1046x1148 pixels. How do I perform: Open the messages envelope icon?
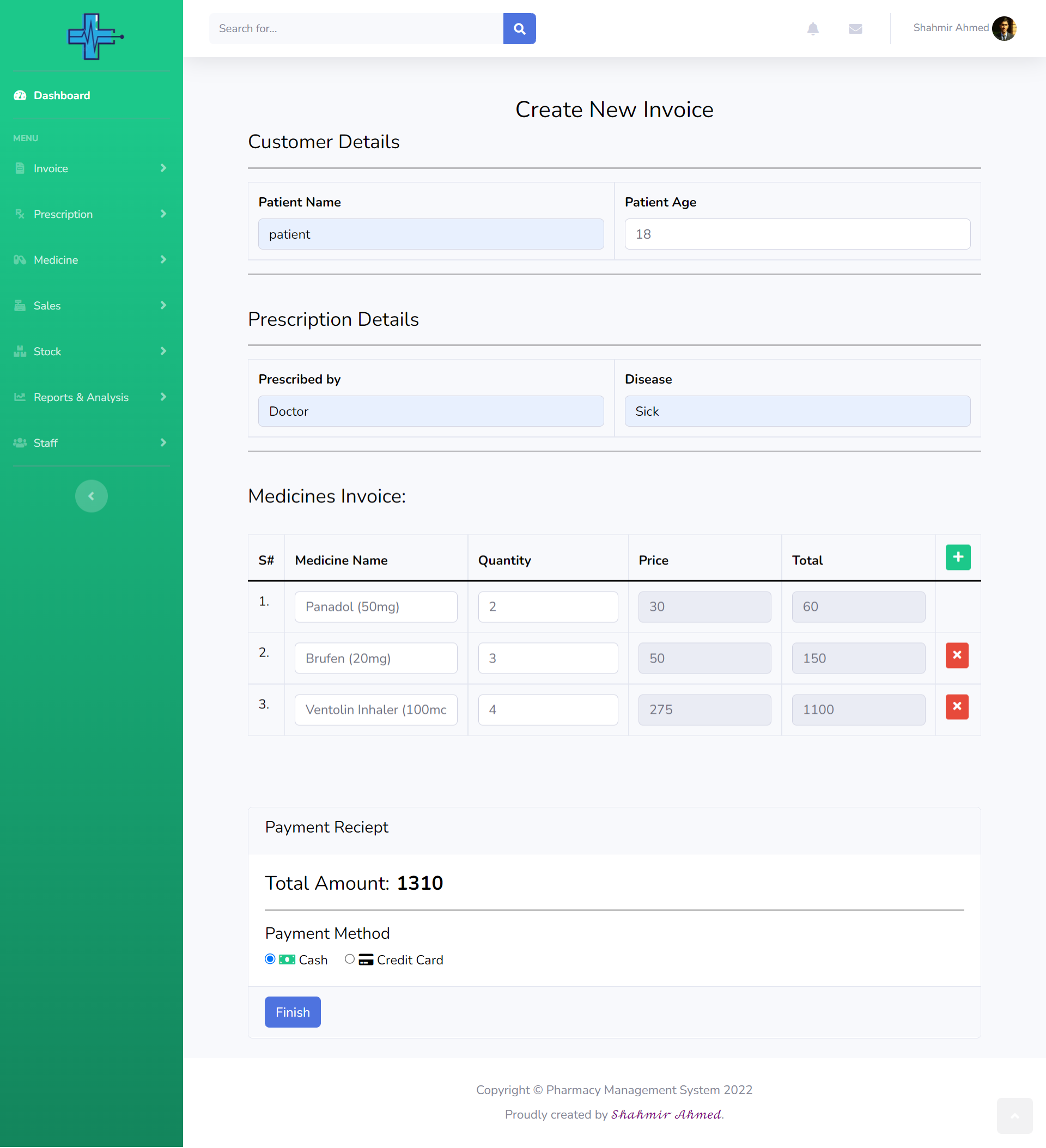click(855, 28)
